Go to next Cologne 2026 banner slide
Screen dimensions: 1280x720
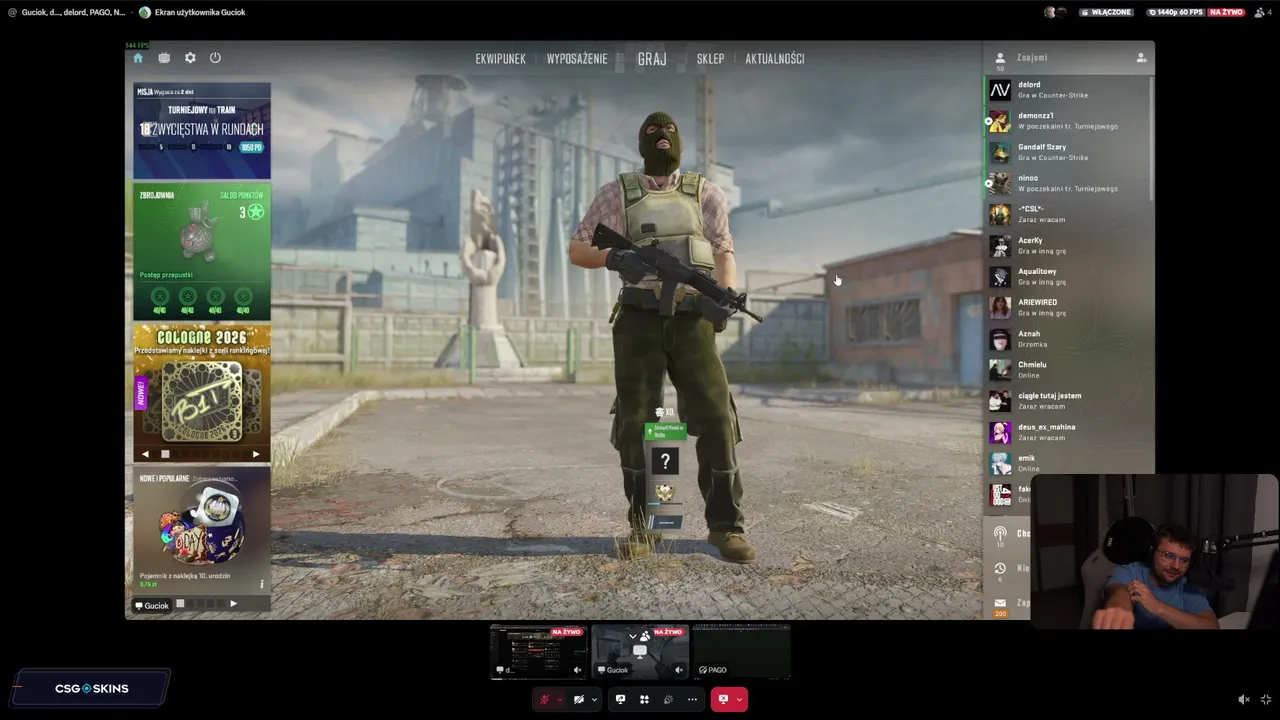coord(256,454)
